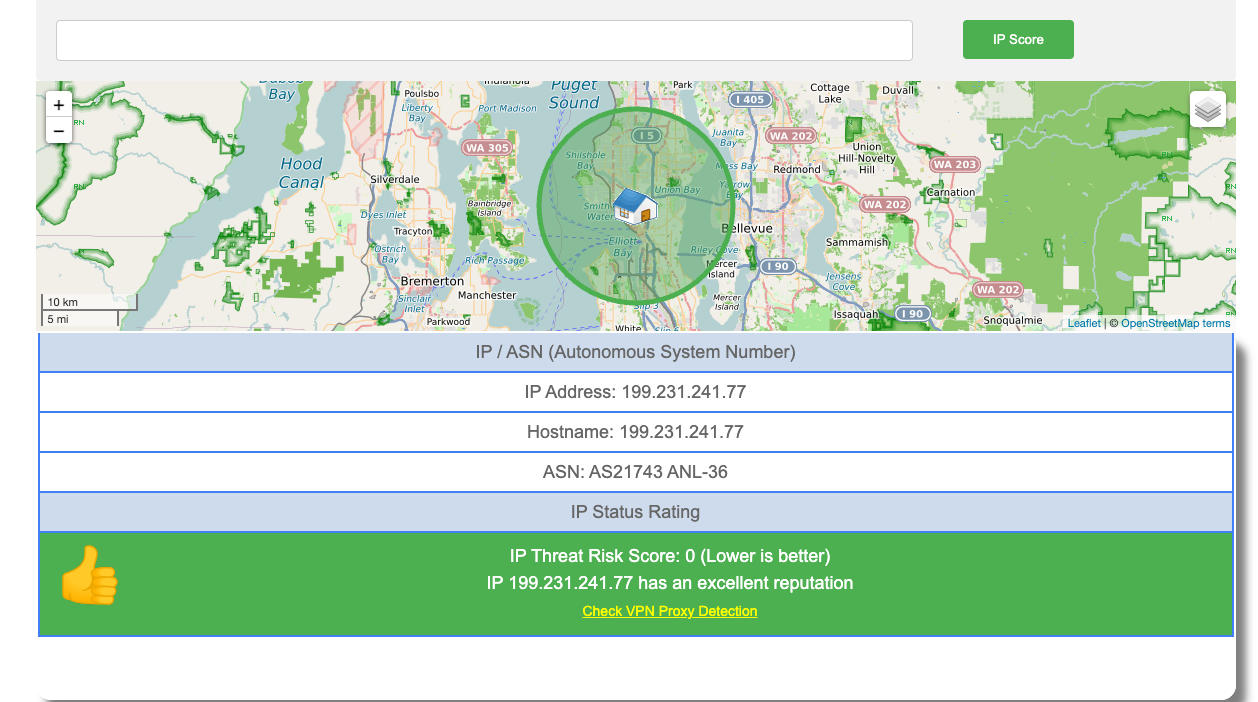Click the Issaquah label on the map
The image size is (1258, 702).
click(x=855, y=314)
